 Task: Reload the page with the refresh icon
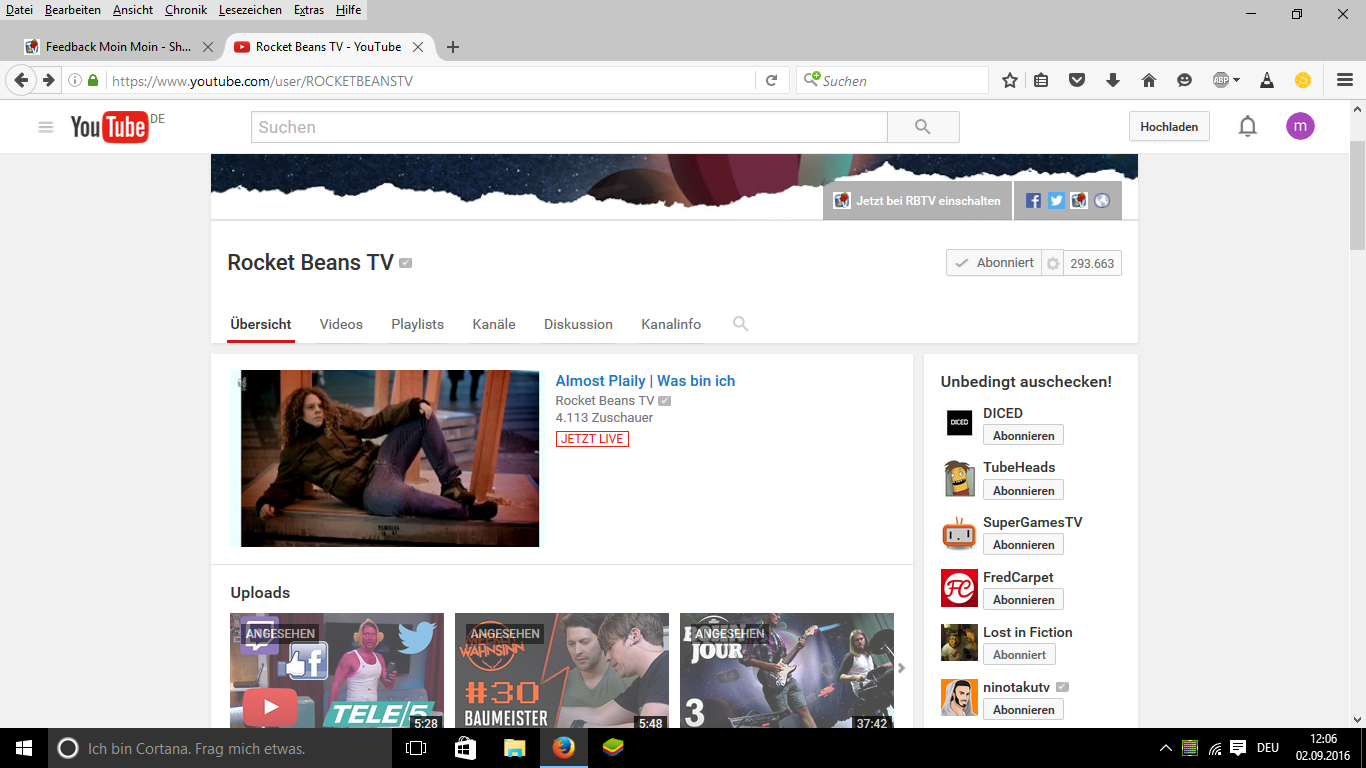771,80
